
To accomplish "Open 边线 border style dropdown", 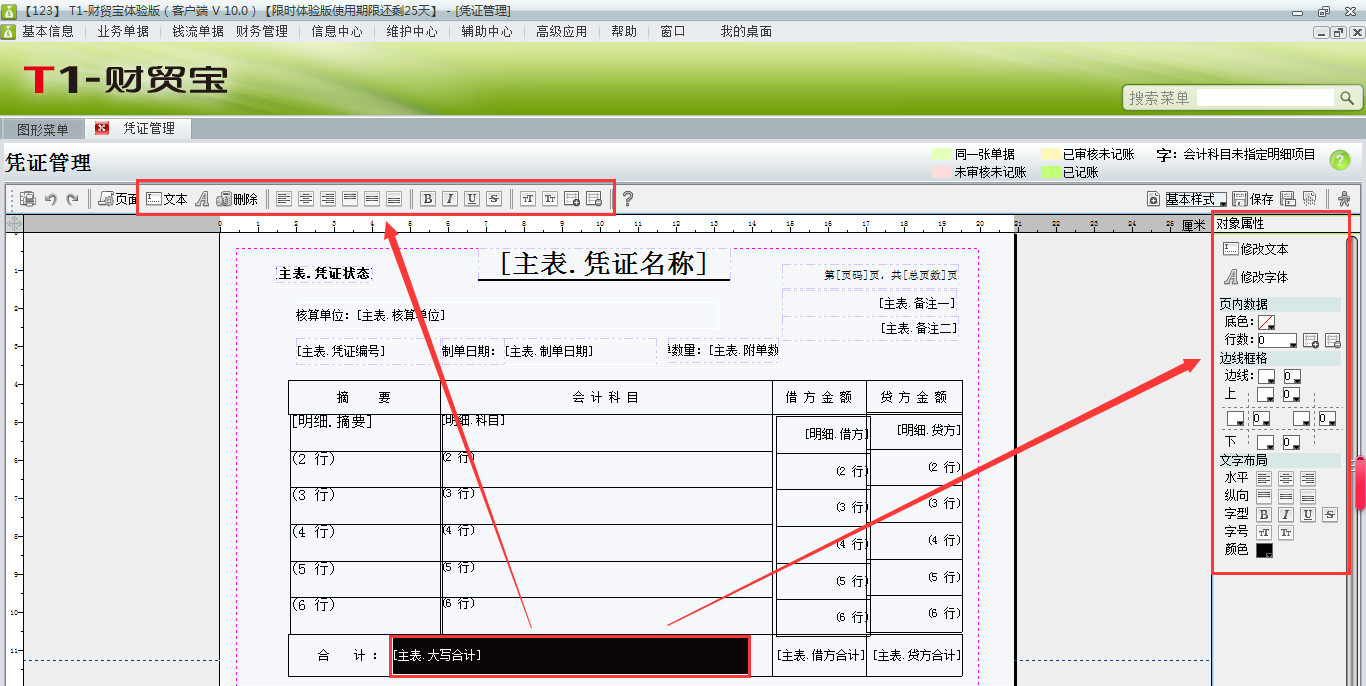I will tap(1266, 376).
